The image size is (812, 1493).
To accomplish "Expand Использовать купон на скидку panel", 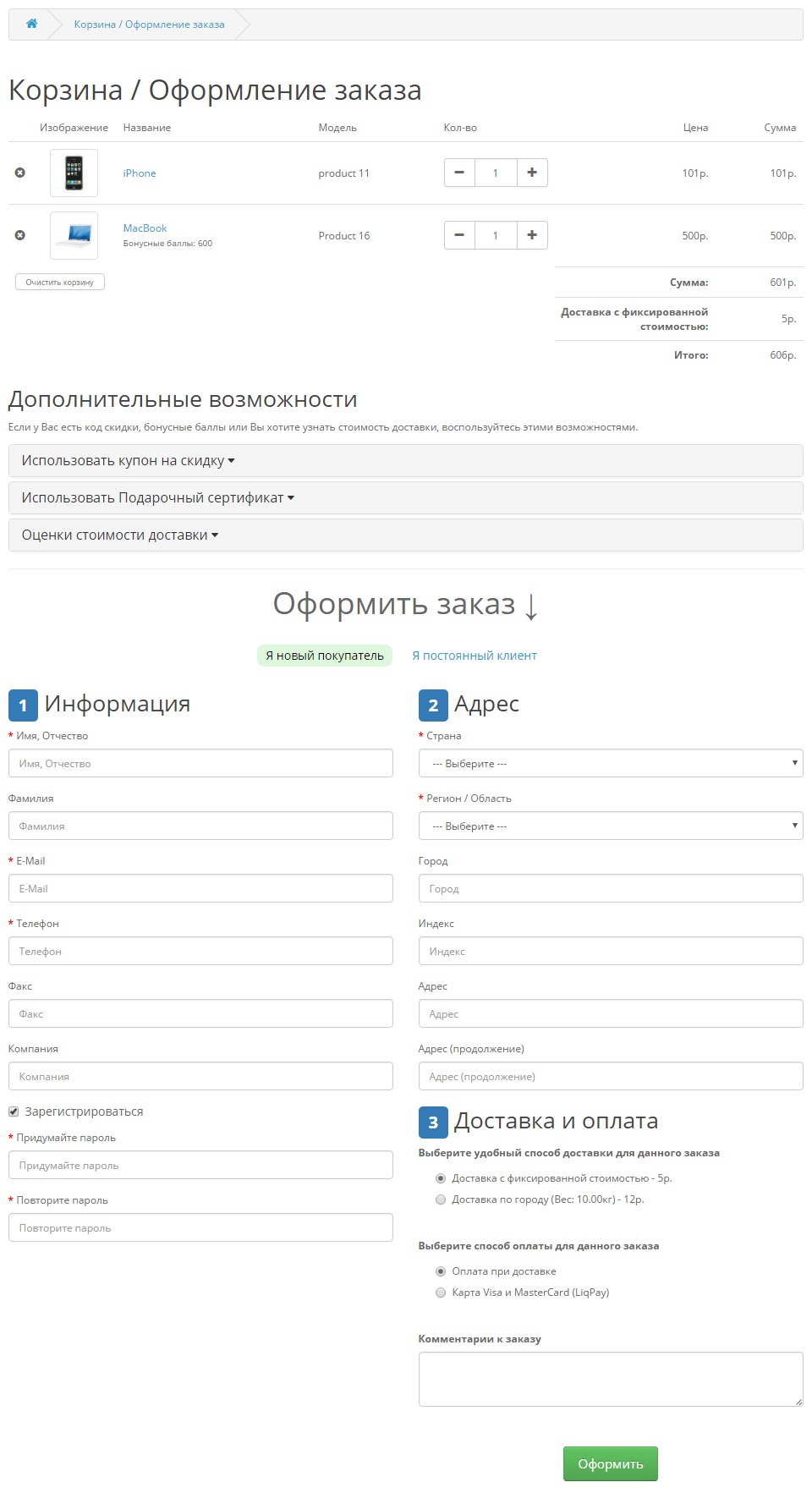I will pos(128,461).
